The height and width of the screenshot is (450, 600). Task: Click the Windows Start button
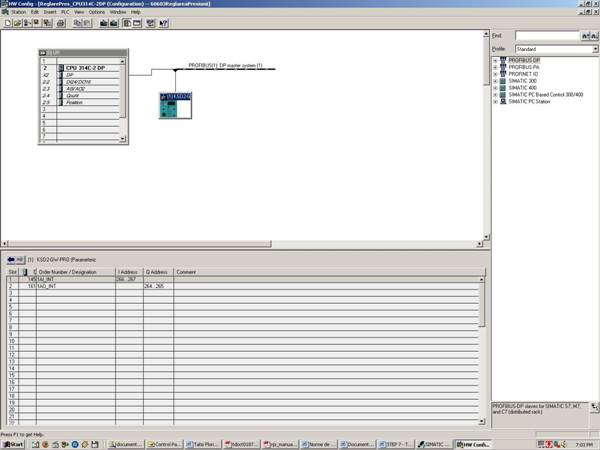(13, 444)
